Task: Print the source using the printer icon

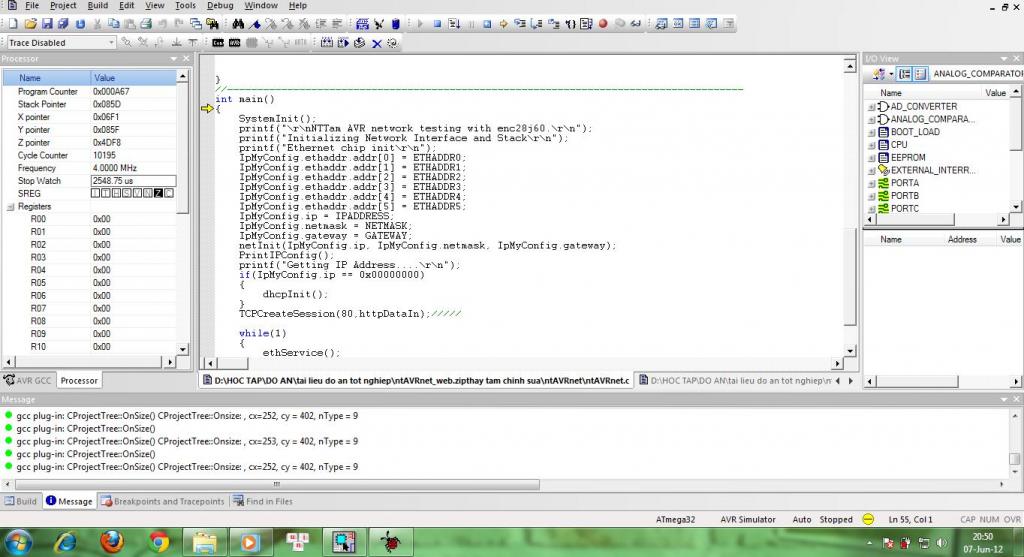Action: 146,24
